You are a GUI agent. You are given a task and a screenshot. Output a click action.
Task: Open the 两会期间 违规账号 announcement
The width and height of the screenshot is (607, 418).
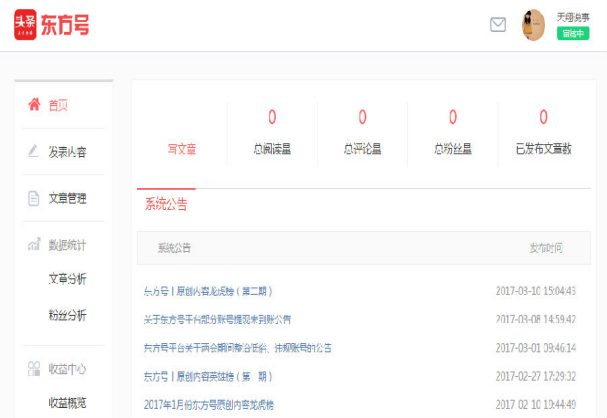click(x=238, y=348)
